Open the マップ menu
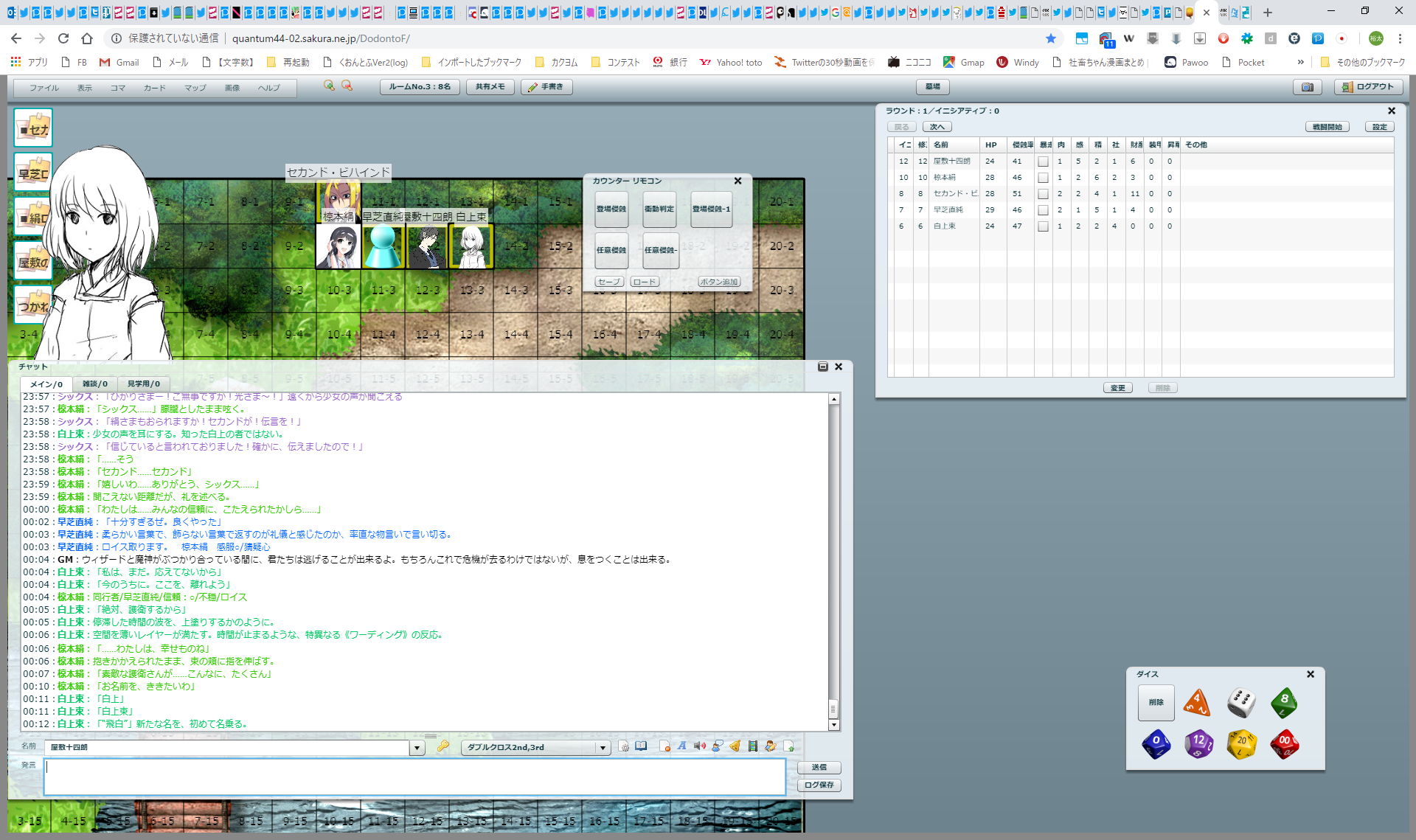This screenshot has width=1416, height=840. (x=195, y=88)
